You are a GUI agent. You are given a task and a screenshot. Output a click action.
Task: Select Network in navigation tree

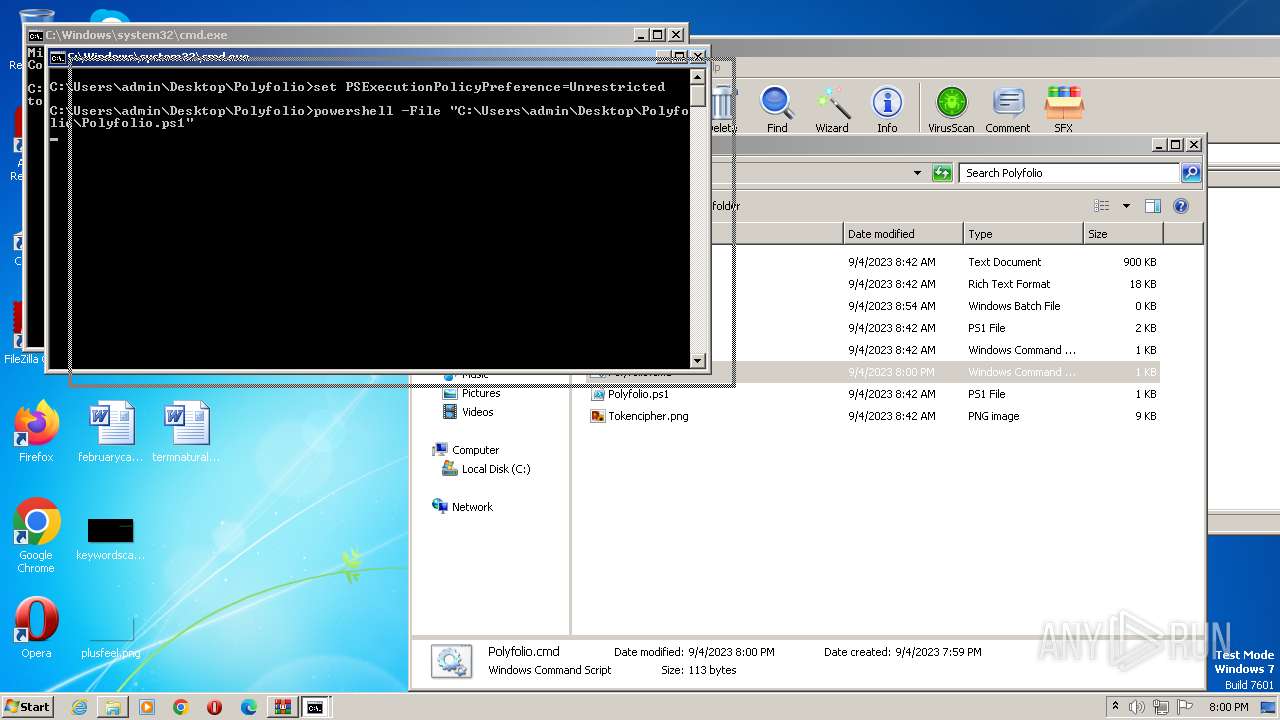(472, 507)
